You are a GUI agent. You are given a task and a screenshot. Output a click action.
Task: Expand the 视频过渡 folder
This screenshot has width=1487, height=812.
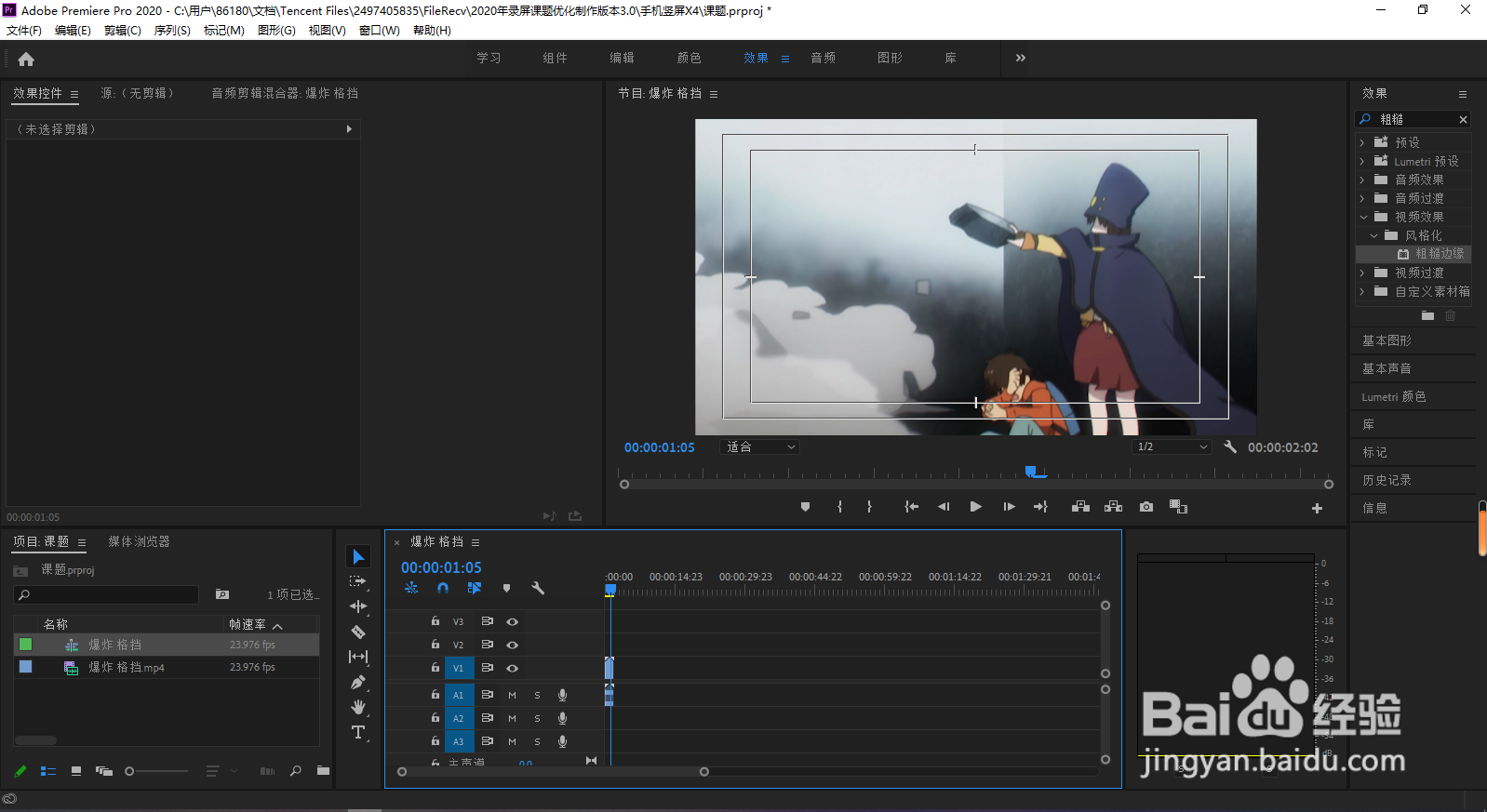coord(1362,273)
